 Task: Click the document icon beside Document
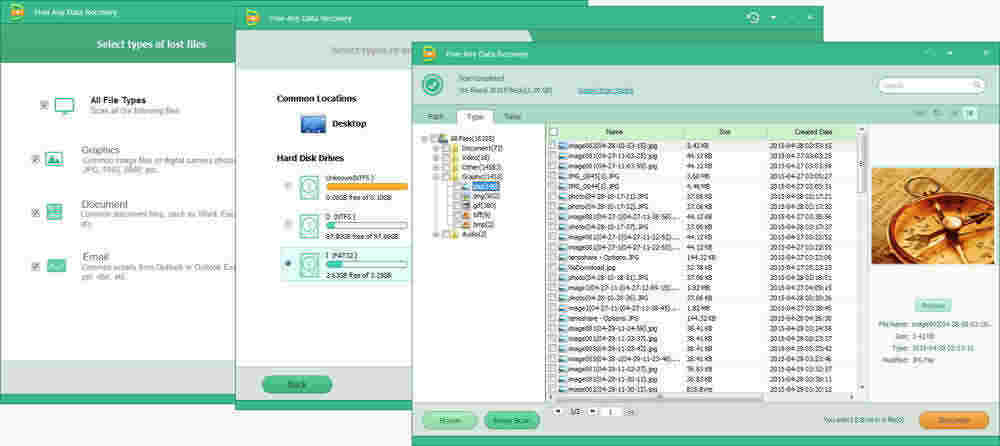pyautogui.click(x=55, y=212)
